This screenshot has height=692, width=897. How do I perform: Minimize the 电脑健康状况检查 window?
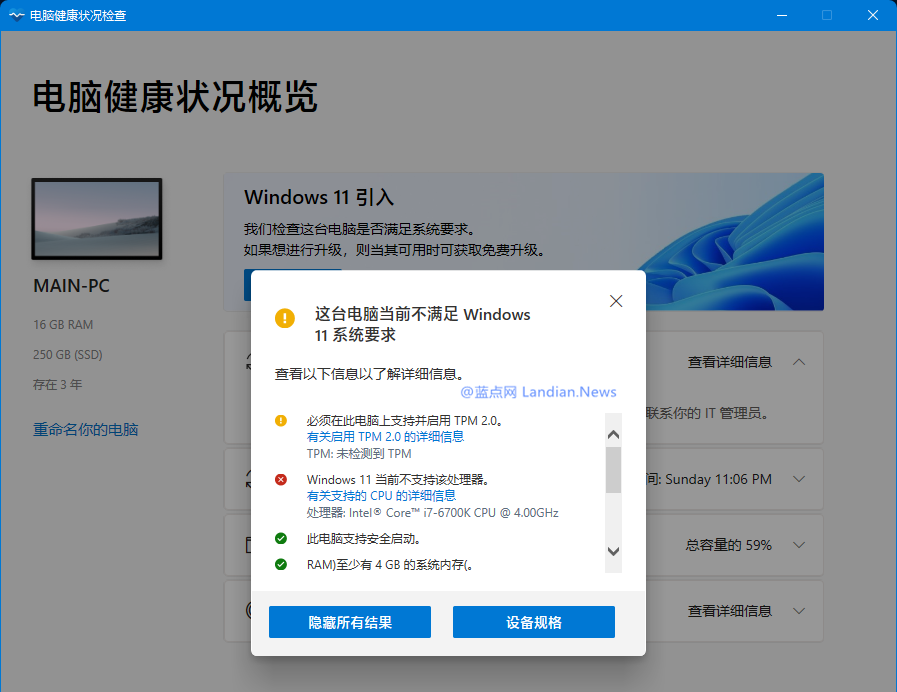click(x=782, y=15)
